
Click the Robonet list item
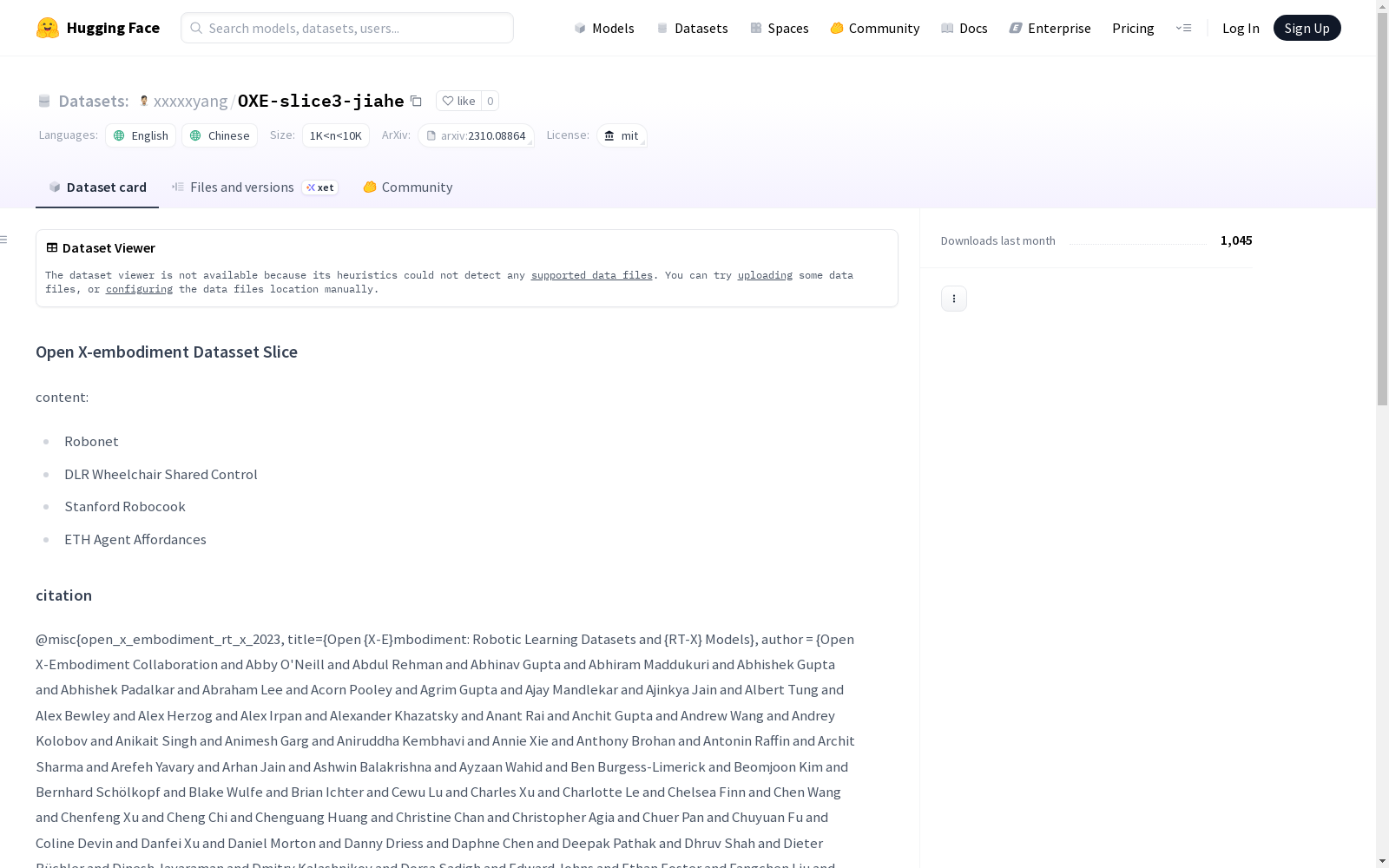click(91, 441)
